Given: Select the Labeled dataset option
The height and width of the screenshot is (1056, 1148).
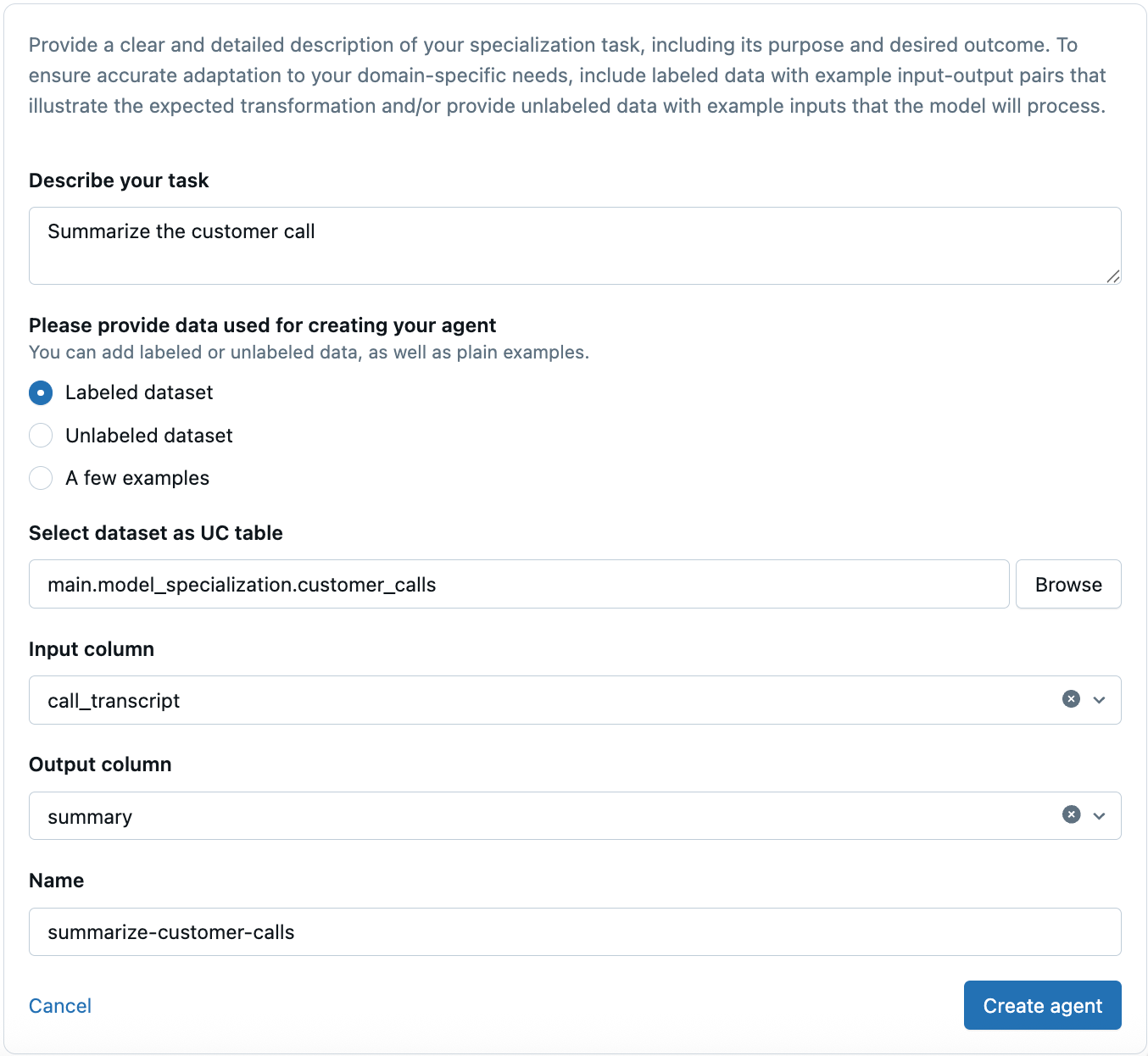Looking at the screenshot, I should point(40,392).
